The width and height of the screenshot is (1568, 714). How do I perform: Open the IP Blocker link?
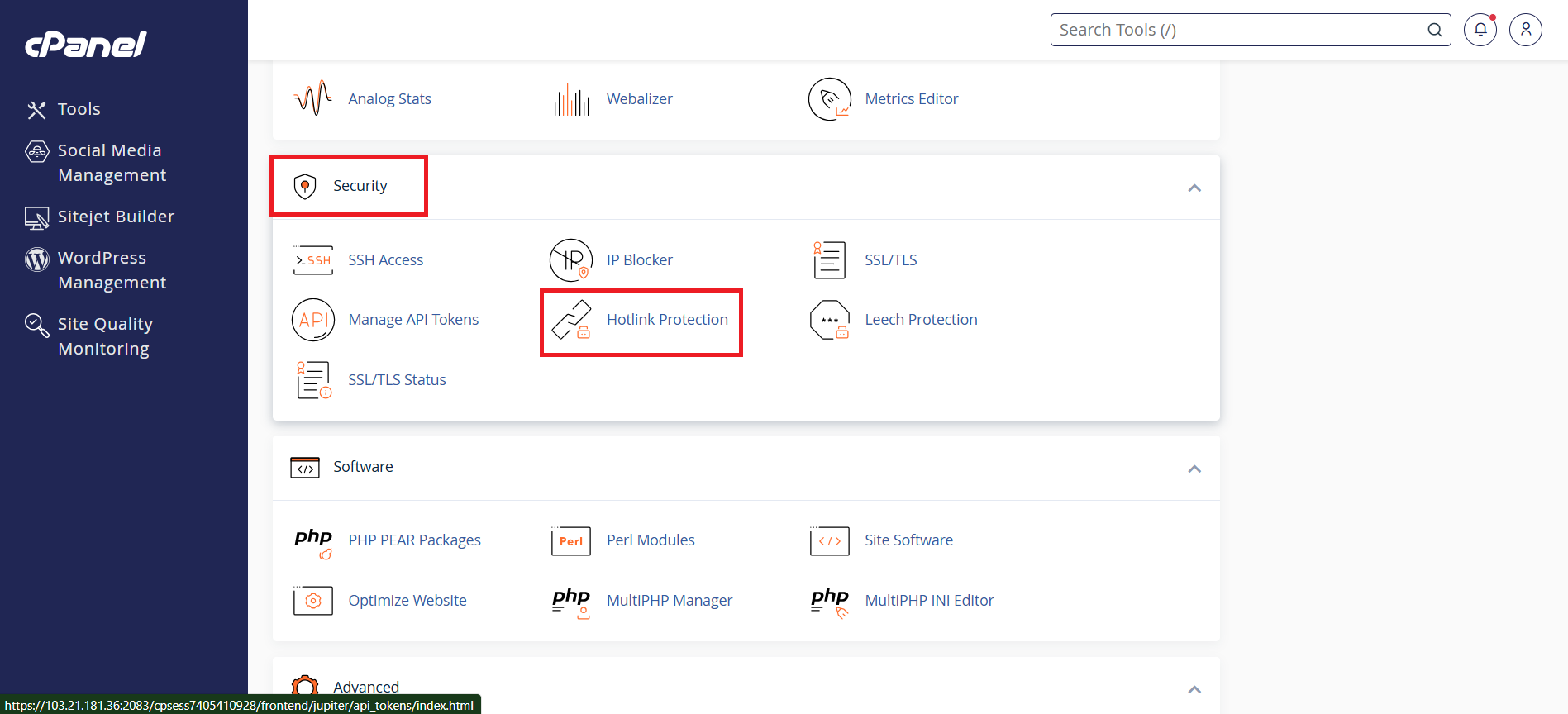pos(640,260)
